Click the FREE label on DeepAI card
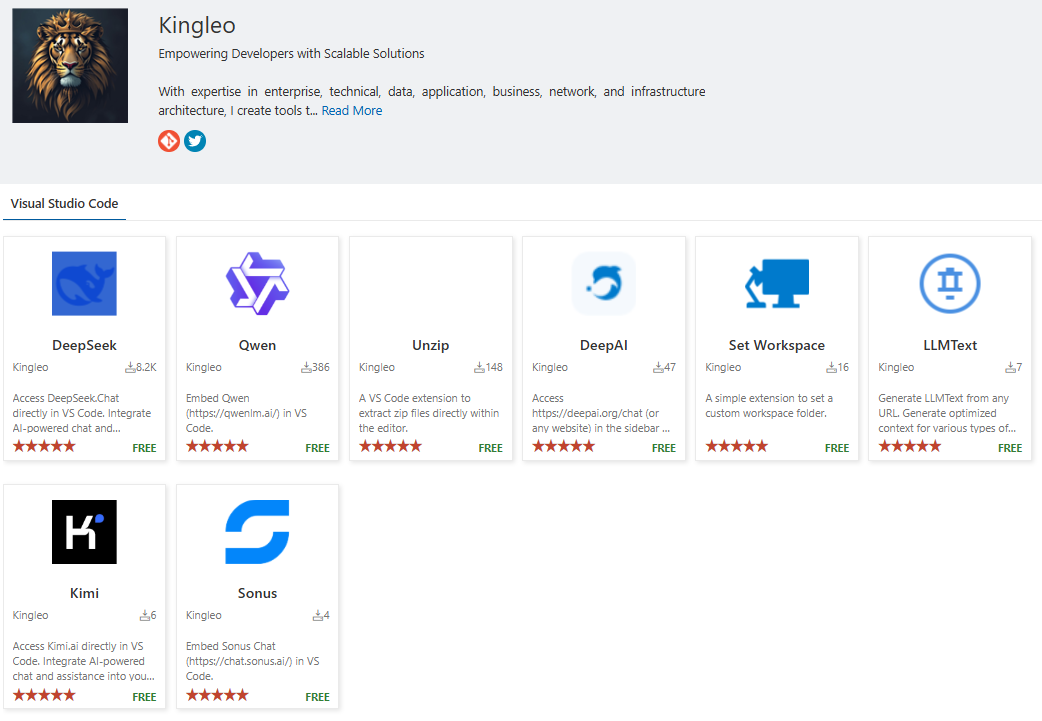Viewport: 1042px width, 721px height. tap(664, 448)
